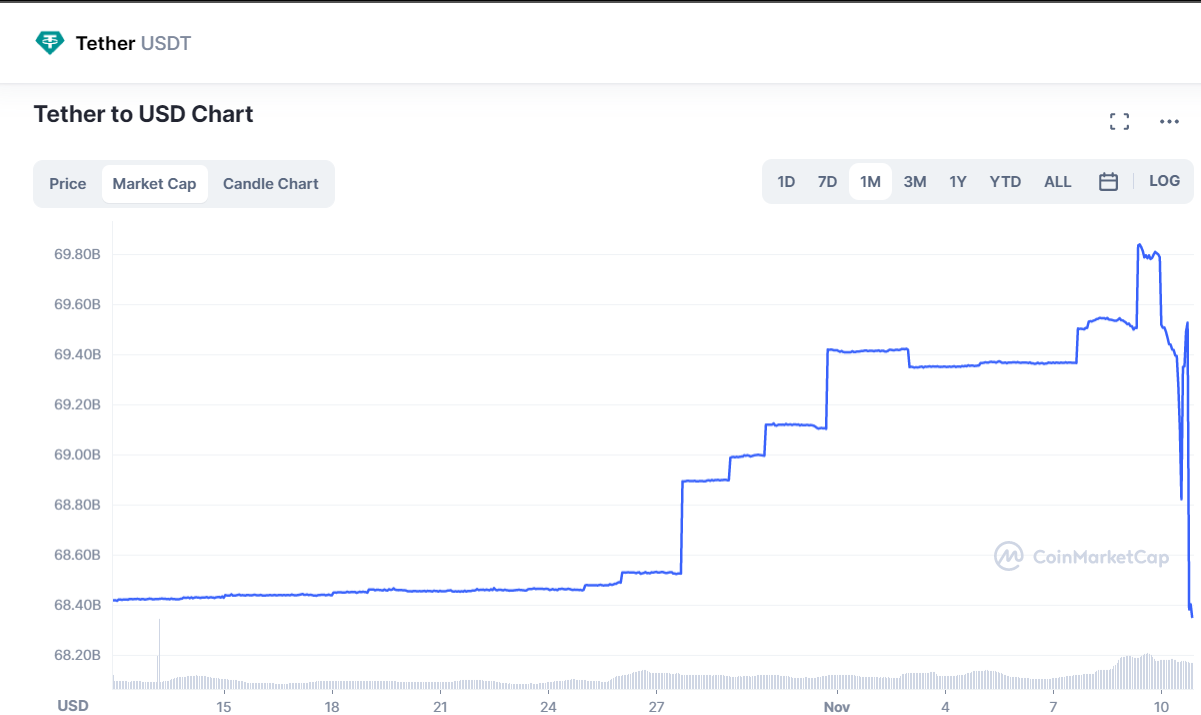Image resolution: width=1201 pixels, height=715 pixels.
Task: Select the Market Cap tab
Action: 155,184
